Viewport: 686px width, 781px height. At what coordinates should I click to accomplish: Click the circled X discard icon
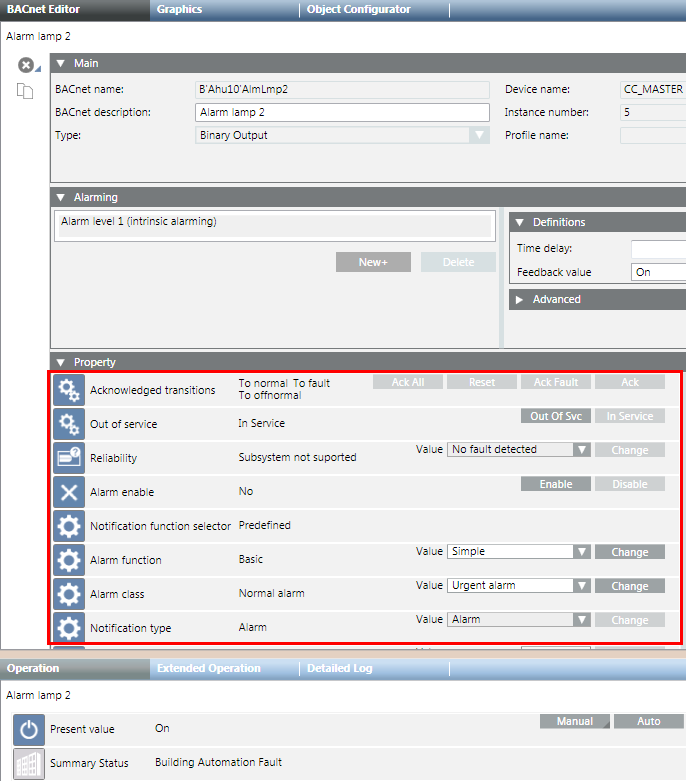tap(26, 65)
